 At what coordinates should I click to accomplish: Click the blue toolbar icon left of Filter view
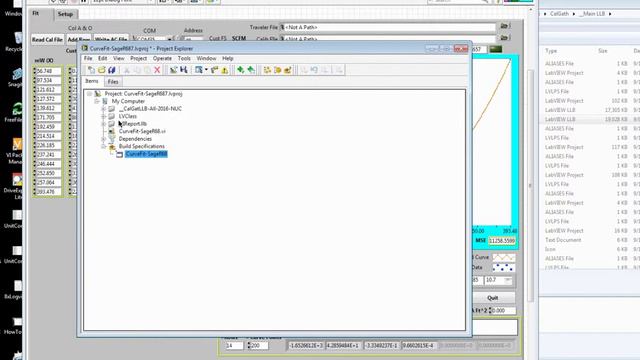pos(184,70)
